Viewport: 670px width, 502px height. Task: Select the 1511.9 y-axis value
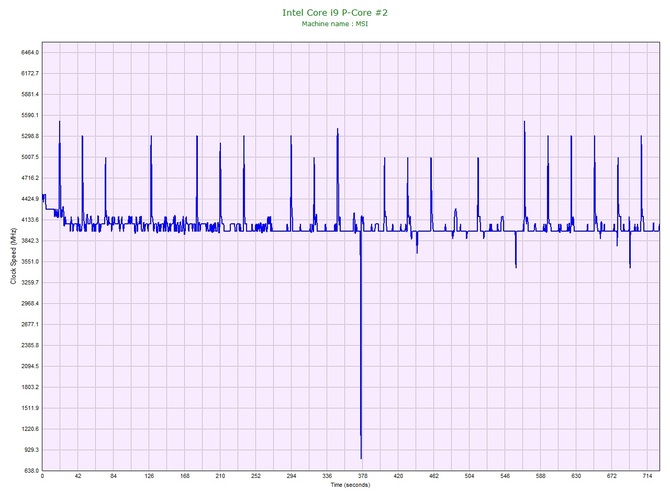pos(30,408)
